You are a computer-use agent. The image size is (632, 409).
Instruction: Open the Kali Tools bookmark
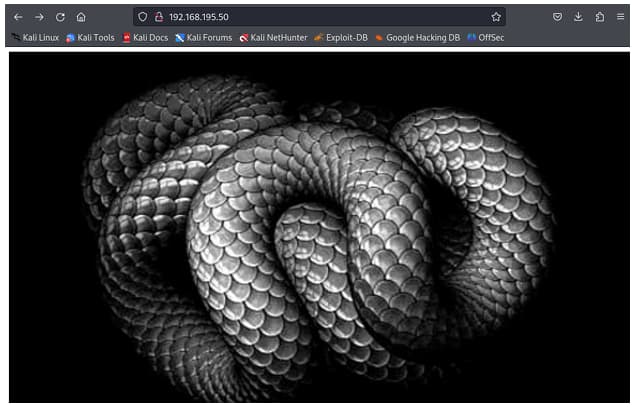coord(90,38)
